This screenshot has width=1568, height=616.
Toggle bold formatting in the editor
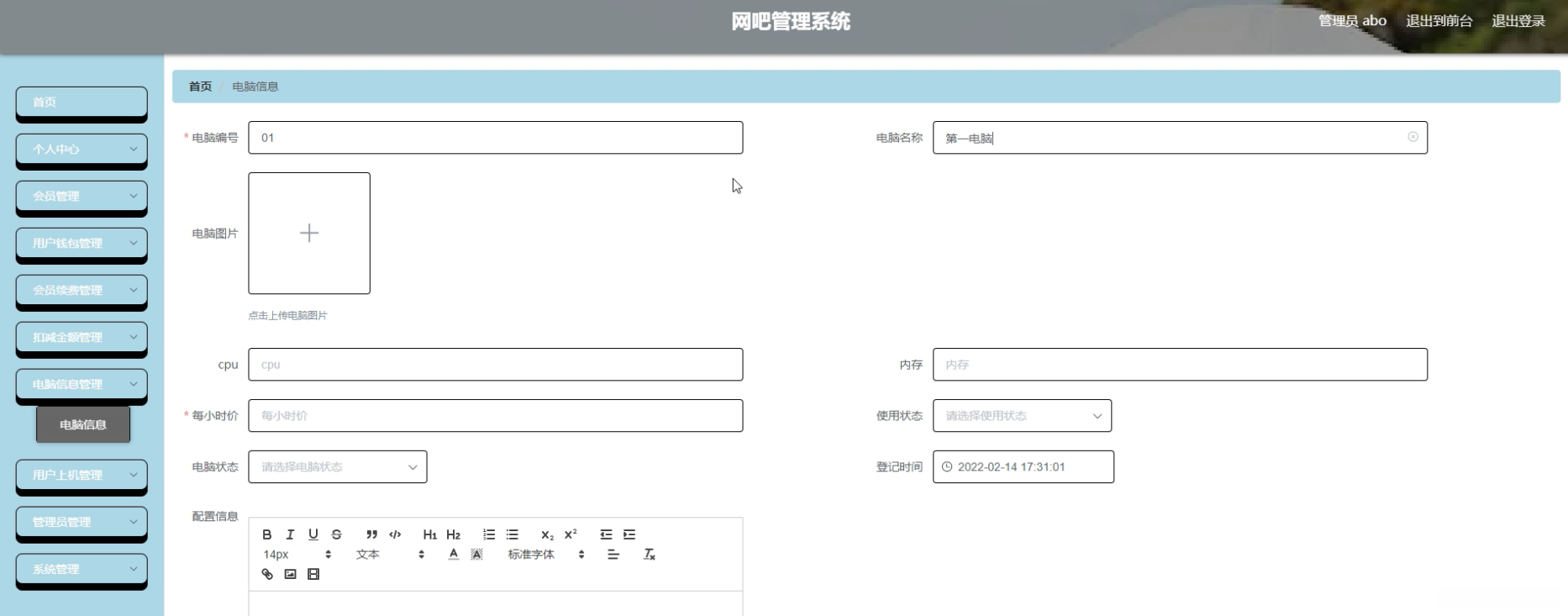click(x=267, y=534)
